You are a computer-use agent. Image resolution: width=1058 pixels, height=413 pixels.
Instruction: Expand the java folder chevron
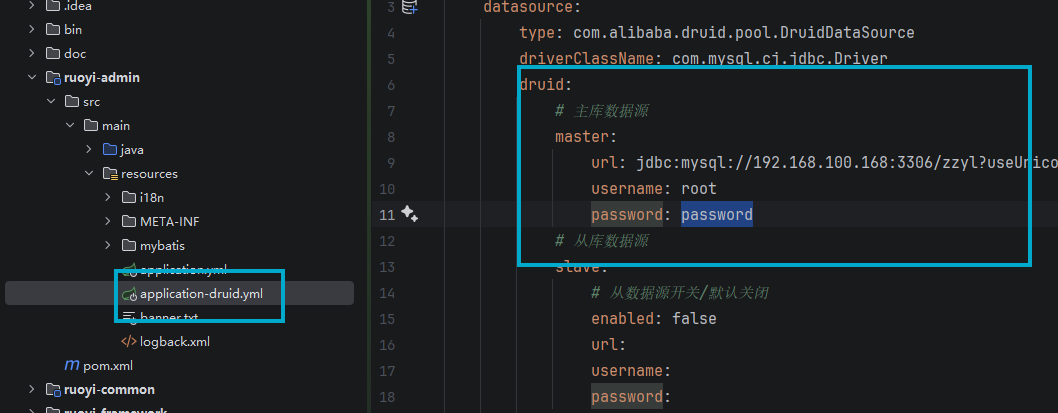pyautogui.click(x=89, y=150)
